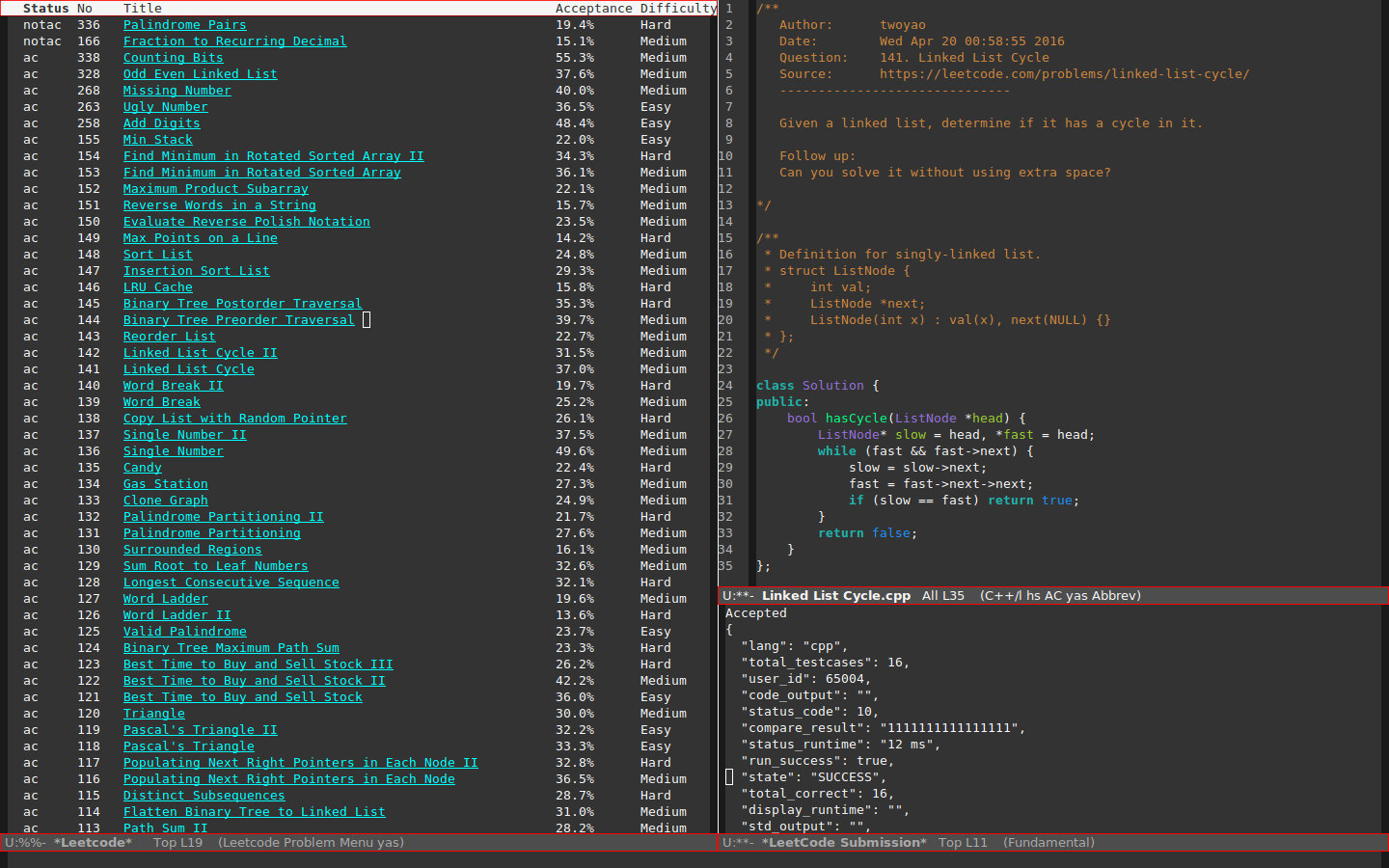Open Pascal's Triangle II problem
This screenshot has height=868, width=1389.
coord(200,730)
